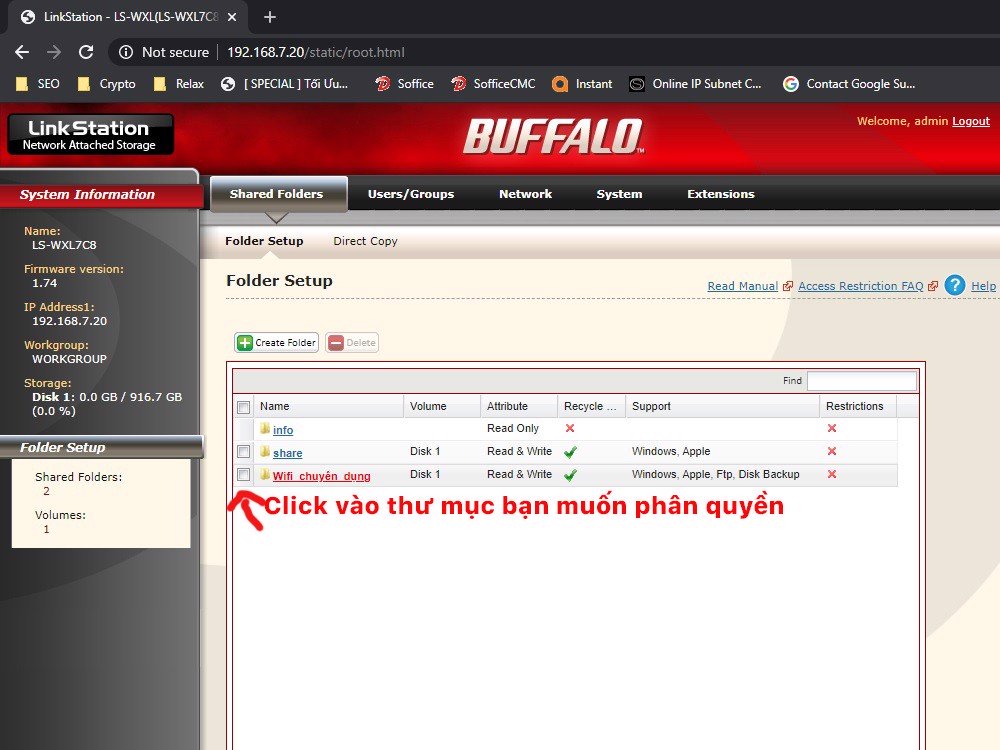Open the SofficeCMC bookmark
Viewport: 1000px width, 750px height.
(493, 84)
